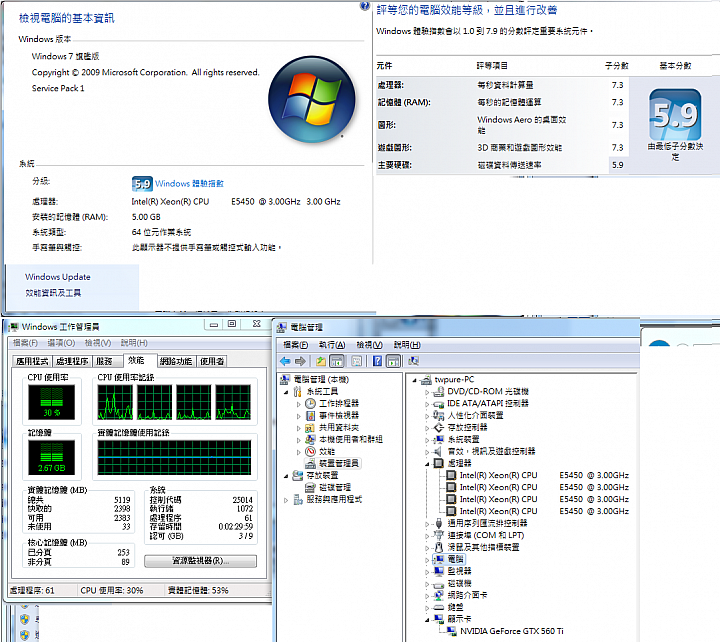Screen dimensions: 720x642
Task: Click the DVD/CD-ROM 光碟機 drive icon
Action: pos(439,391)
